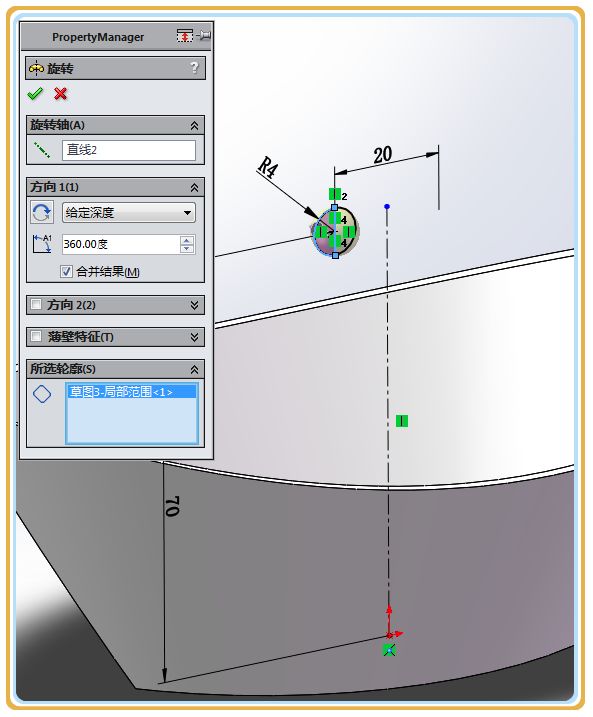This screenshot has height=717, width=593.
Task: Click the 旋转 feature icon in header
Action: pos(36,69)
